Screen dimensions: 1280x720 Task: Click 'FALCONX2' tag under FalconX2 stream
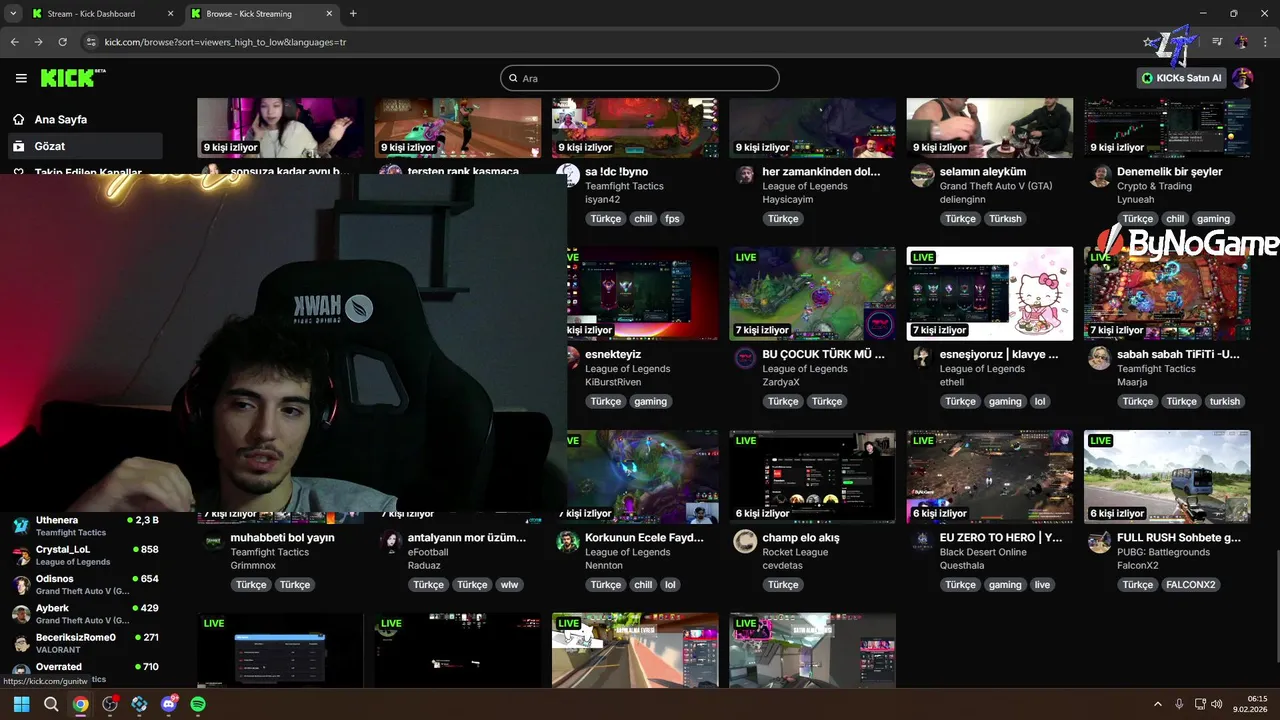tap(1190, 585)
